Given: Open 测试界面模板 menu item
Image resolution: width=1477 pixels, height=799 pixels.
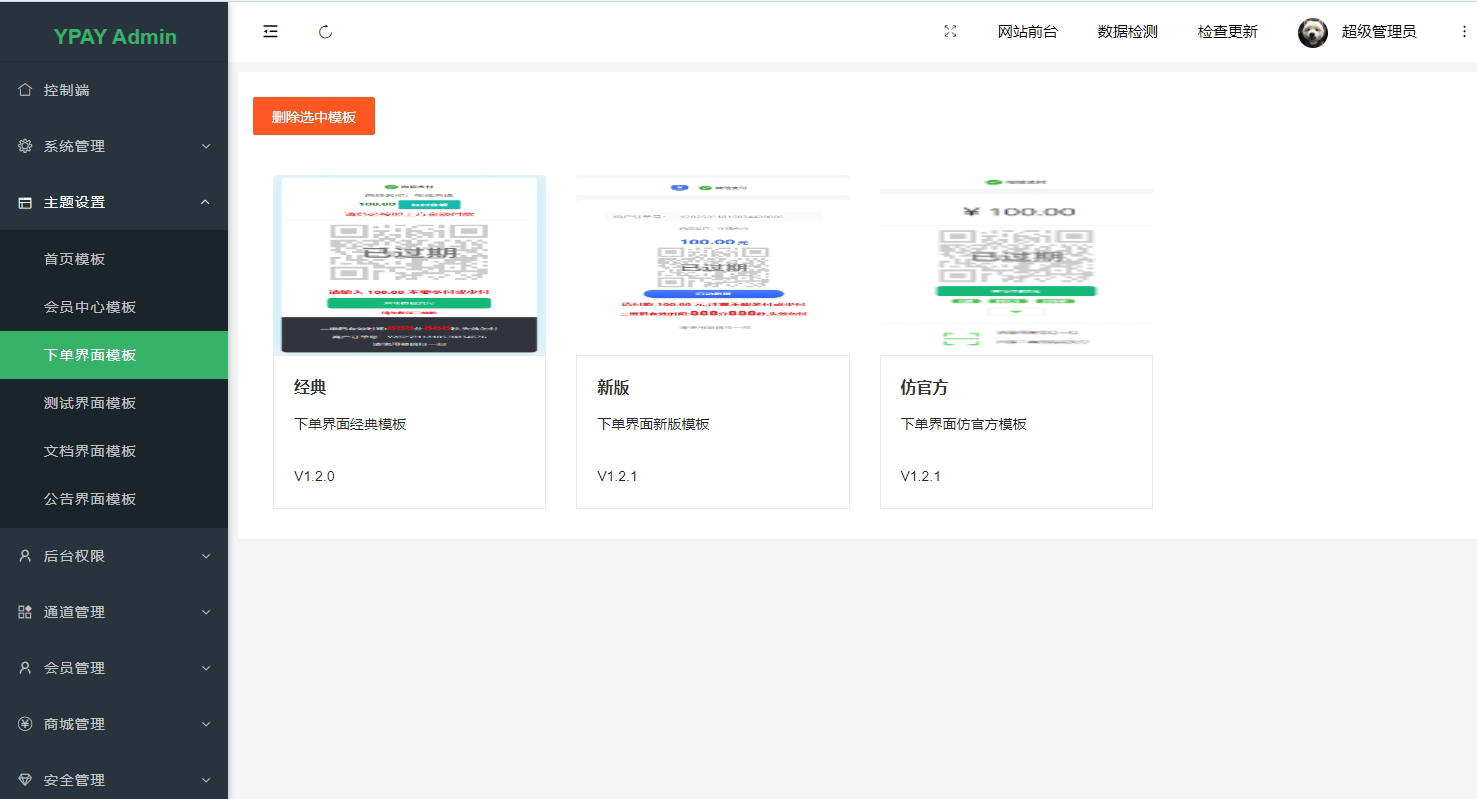Looking at the screenshot, I should [x=114, y=403].
